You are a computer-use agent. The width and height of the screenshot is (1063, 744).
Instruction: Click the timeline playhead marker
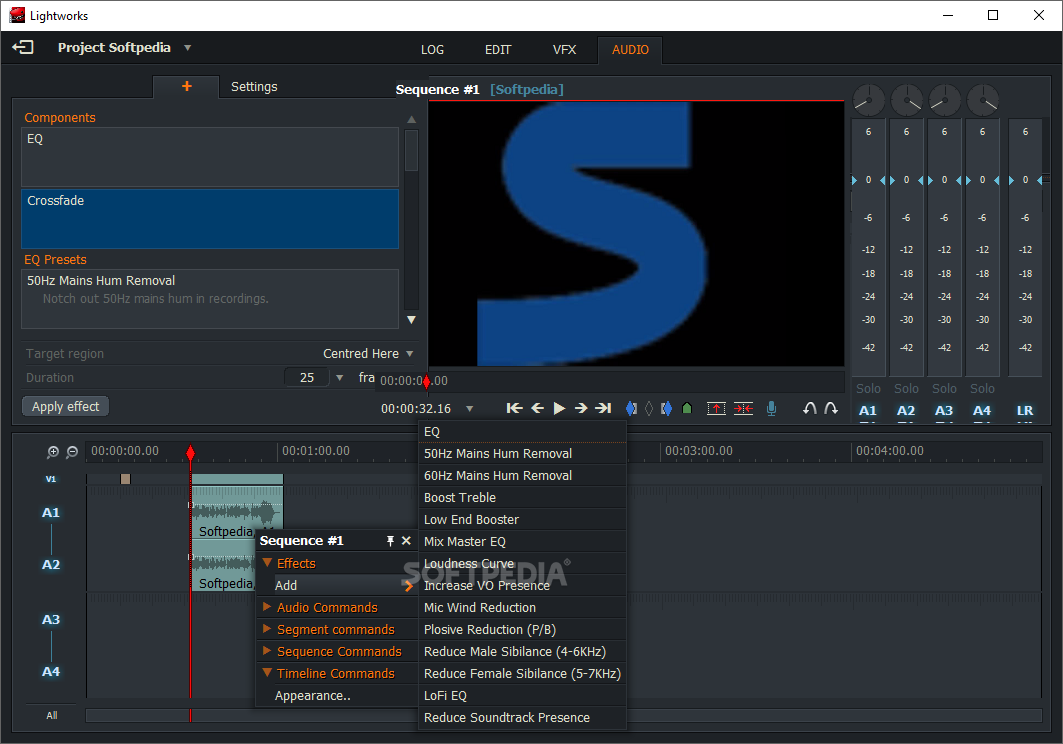click(x=190, y=452)
